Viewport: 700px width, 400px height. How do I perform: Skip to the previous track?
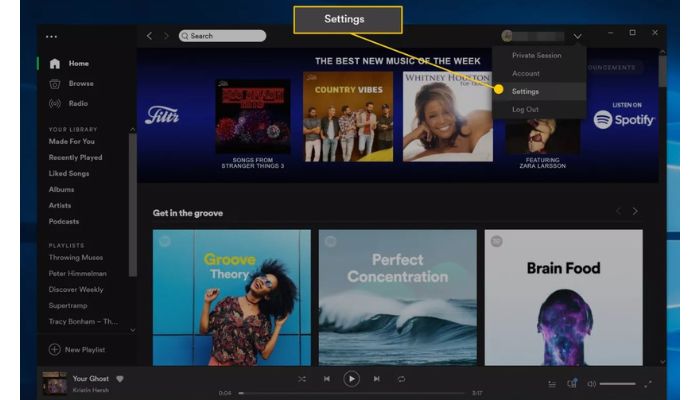point(327,379)
